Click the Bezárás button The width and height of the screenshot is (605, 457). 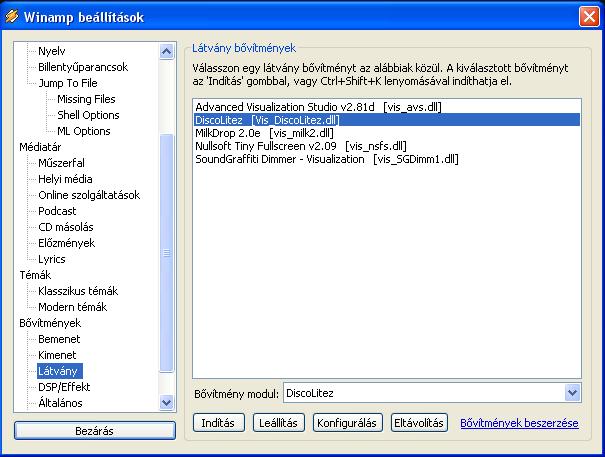click(x=95, y=430)
